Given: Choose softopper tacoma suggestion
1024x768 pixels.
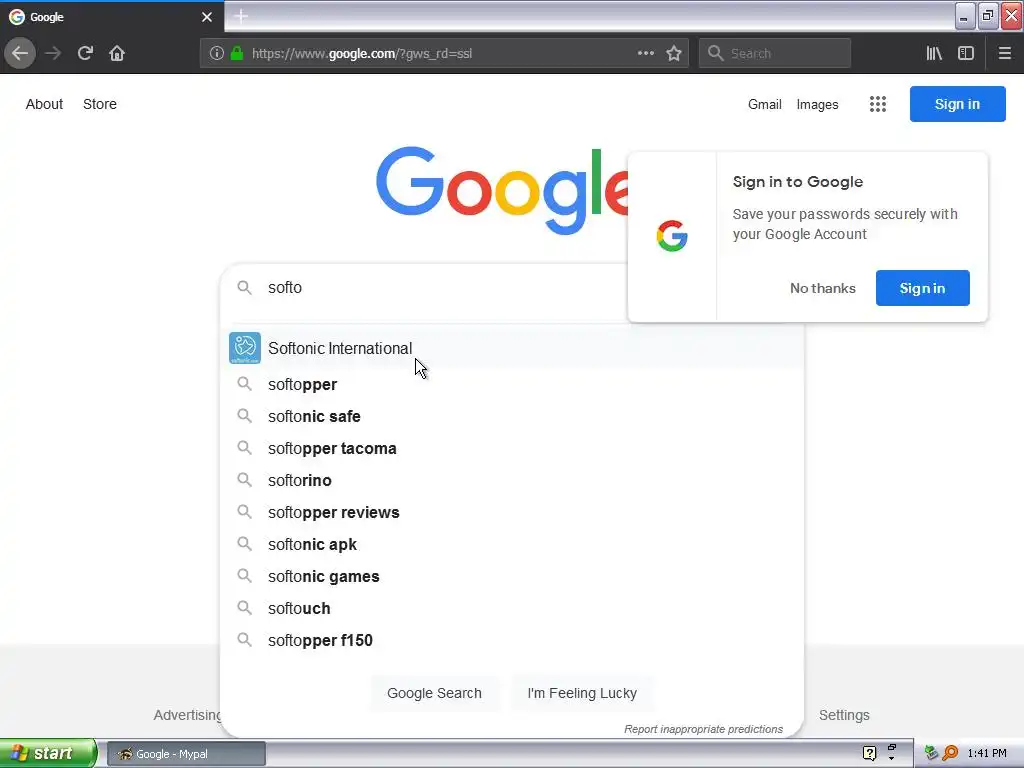Looking at the screenshot, I should tap(512, 448).
